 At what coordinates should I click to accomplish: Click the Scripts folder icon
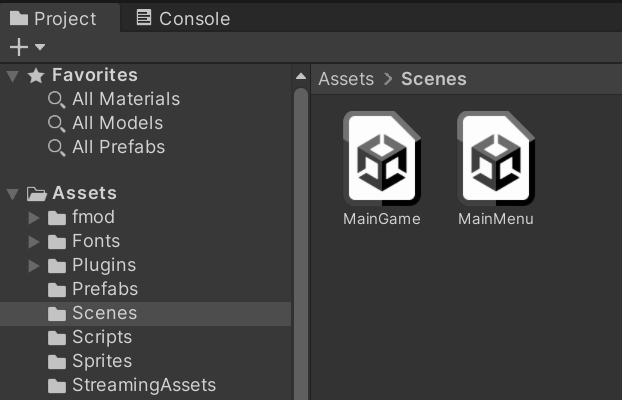tap(57, 337)
